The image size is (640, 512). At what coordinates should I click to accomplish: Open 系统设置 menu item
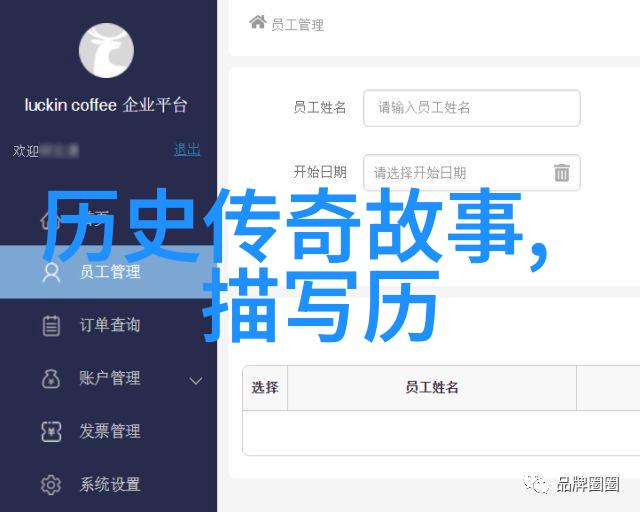click(108, 484)
